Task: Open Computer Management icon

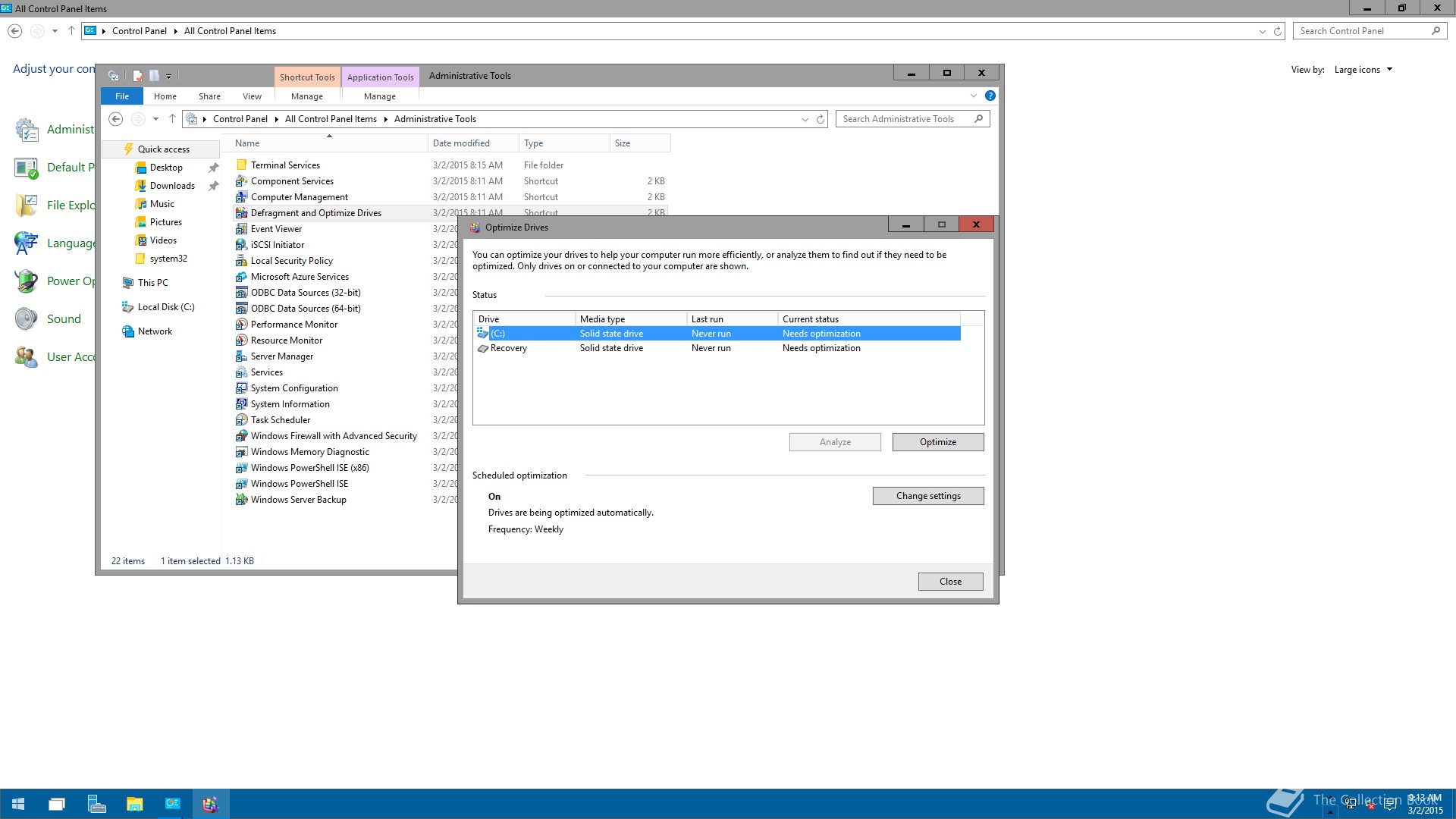Action: [x=241, y=196]
